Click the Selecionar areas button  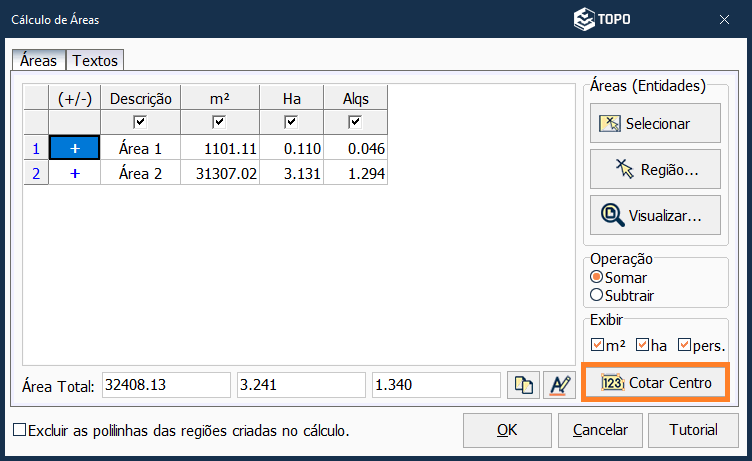coord(655,124)
